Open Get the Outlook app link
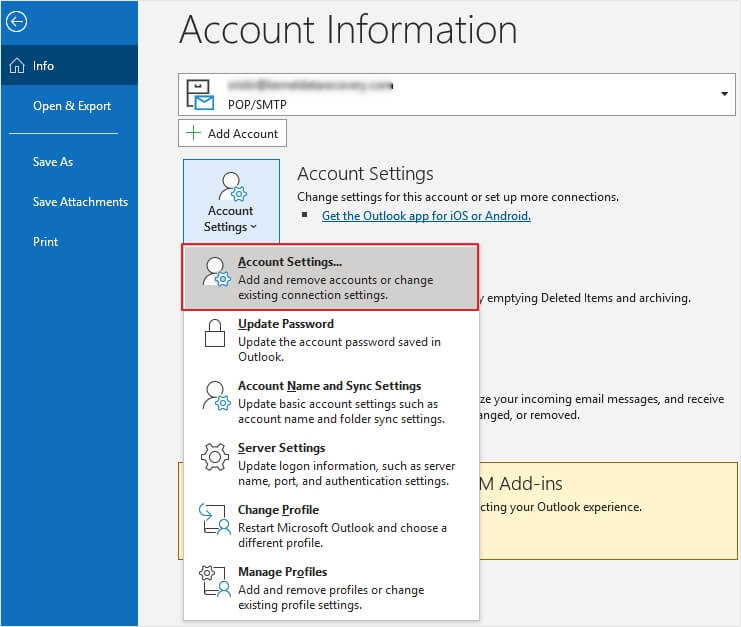The image size is (741, 627). click(426, 216)
